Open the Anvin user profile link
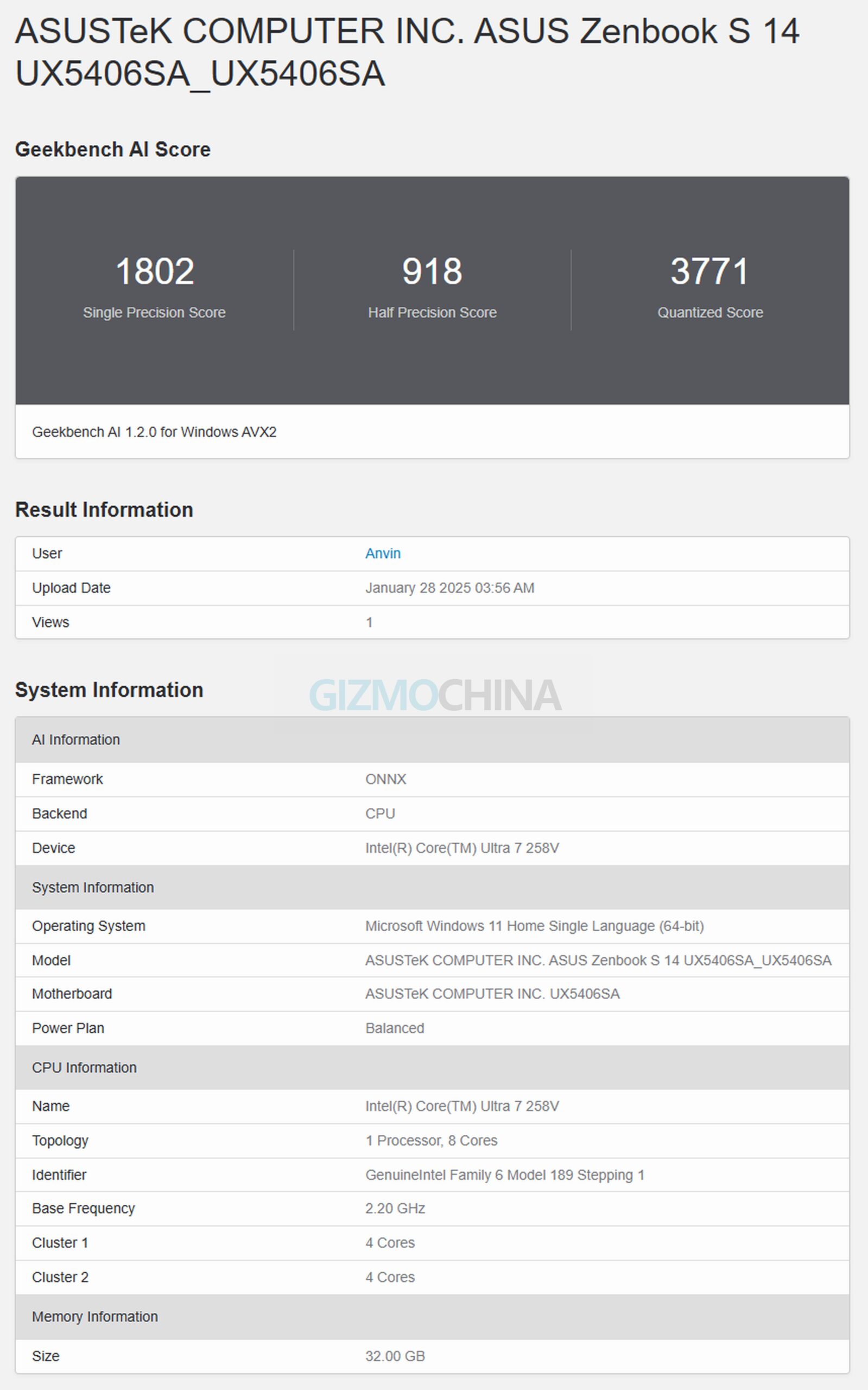Screen dimensions: 868x1390 pyautogui.click(x=383, y=553)
